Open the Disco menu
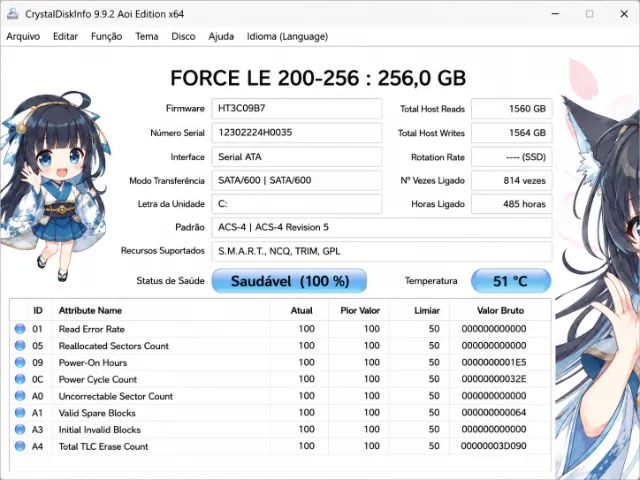The height and width of the screenshot is (480, 640). click(183, 37)
